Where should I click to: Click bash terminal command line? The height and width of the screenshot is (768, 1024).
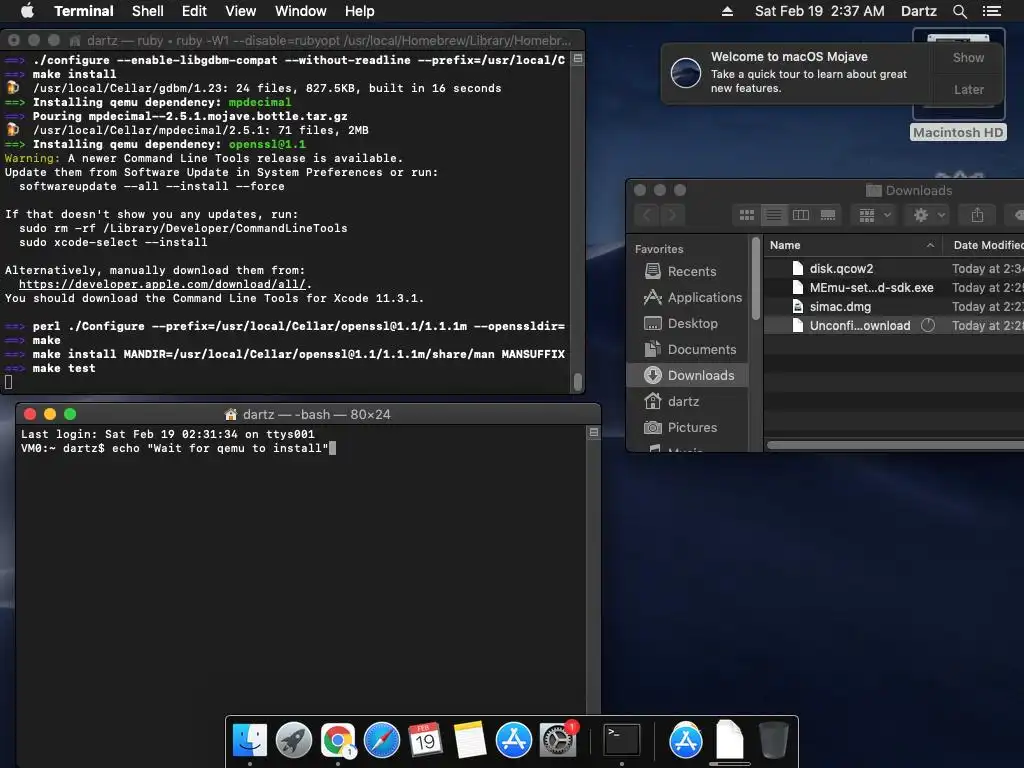pos(178,448)
